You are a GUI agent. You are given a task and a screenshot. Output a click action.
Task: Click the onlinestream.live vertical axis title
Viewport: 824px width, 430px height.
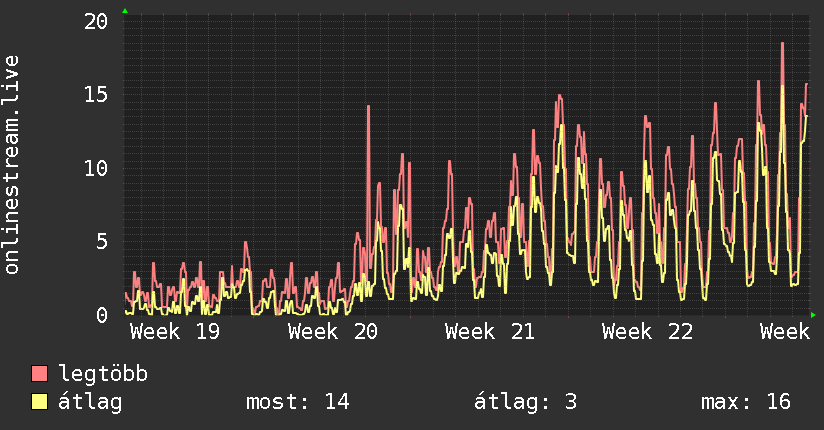[12, 165]
